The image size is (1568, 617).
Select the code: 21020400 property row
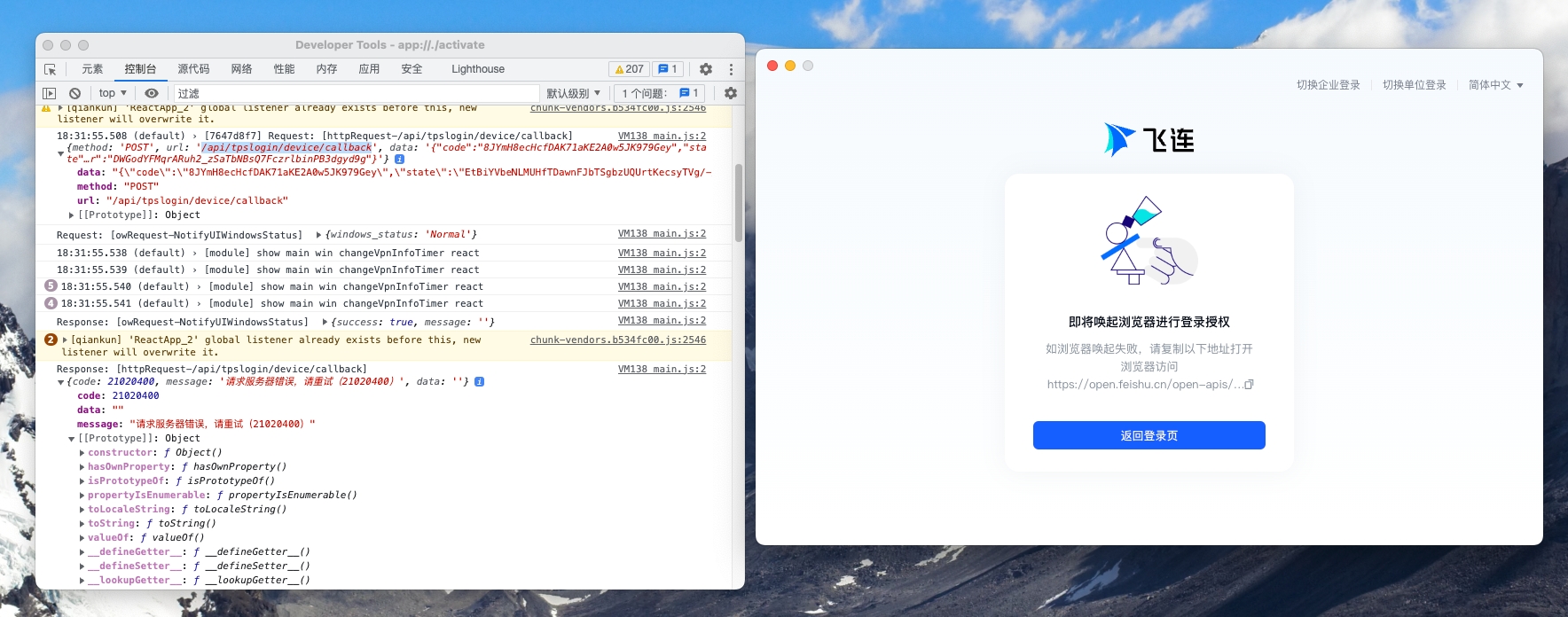[x=118, y=396]
